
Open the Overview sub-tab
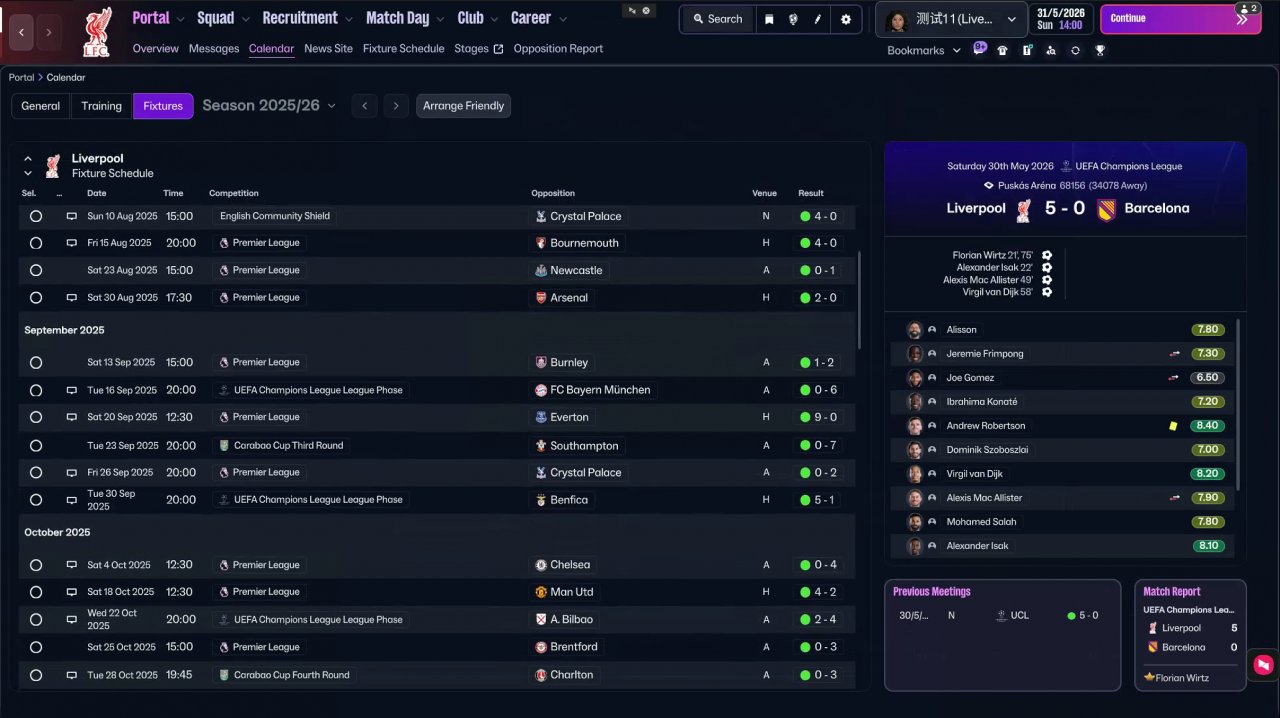coord(155,48)
